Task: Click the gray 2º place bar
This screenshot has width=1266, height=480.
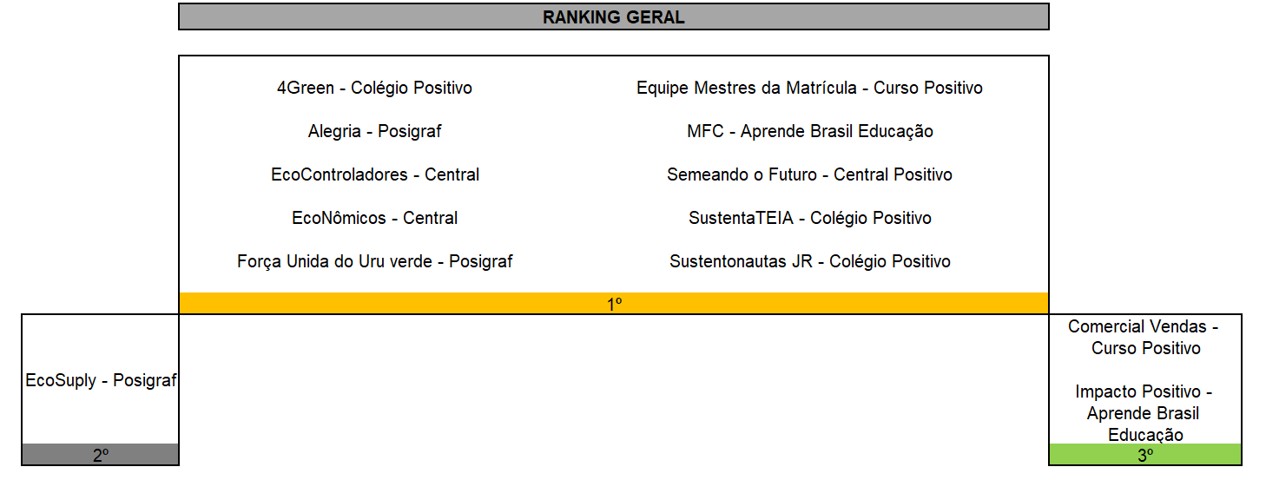Action: (100, 454)
